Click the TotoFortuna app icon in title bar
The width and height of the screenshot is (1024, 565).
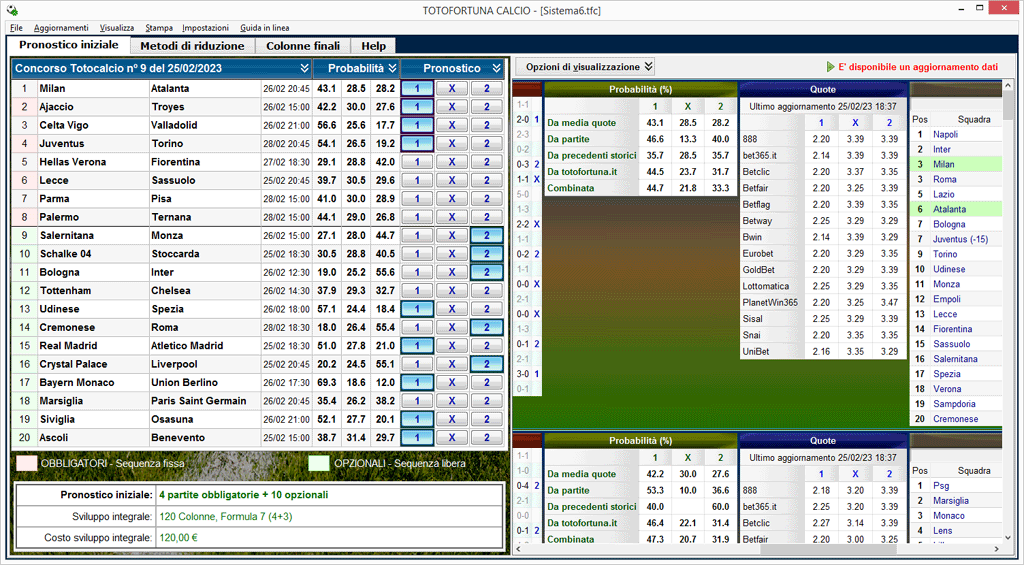coord(11,9)
